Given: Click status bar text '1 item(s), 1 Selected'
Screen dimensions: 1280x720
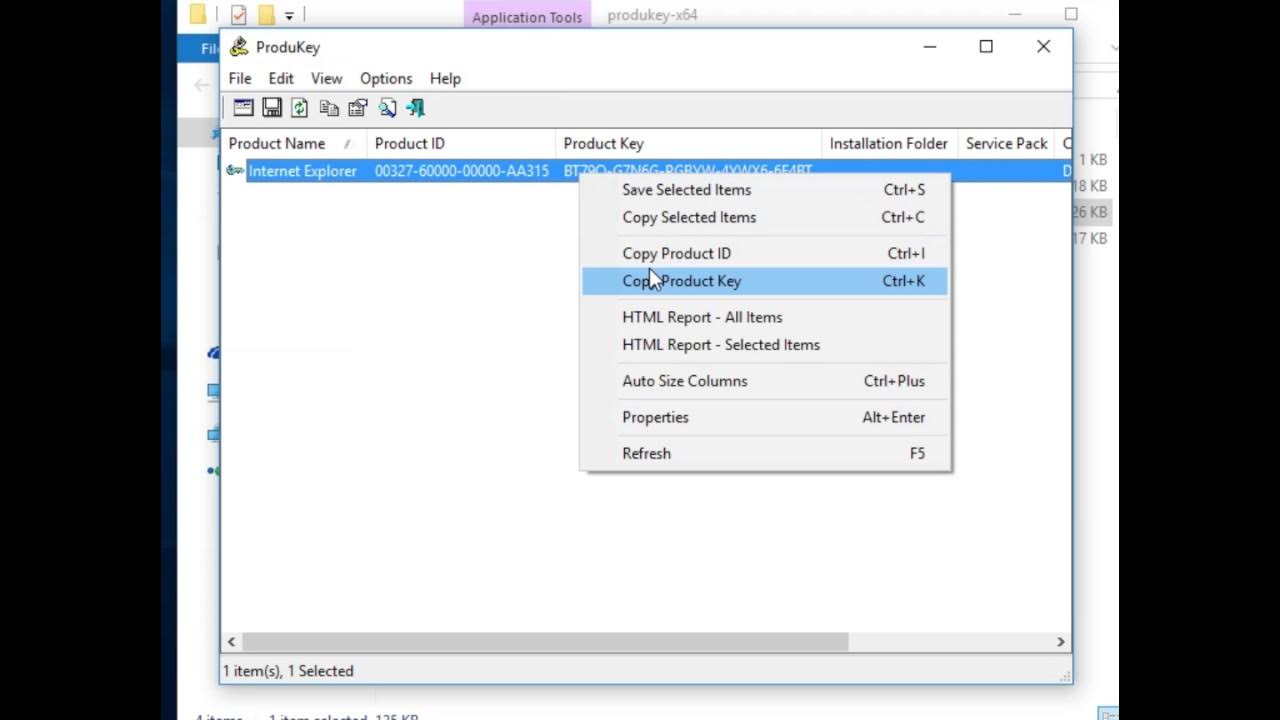Looking at the screenshot, I should tap(288, 671).
